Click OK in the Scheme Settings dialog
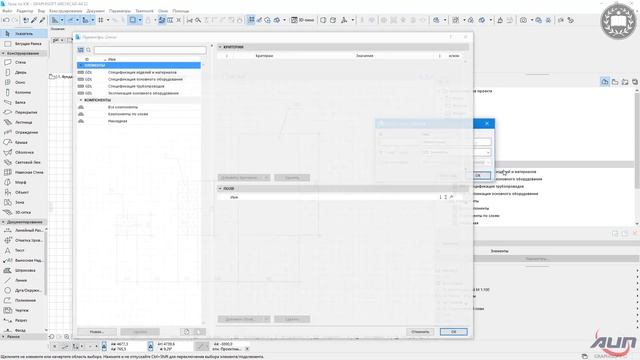 [453, 332]
